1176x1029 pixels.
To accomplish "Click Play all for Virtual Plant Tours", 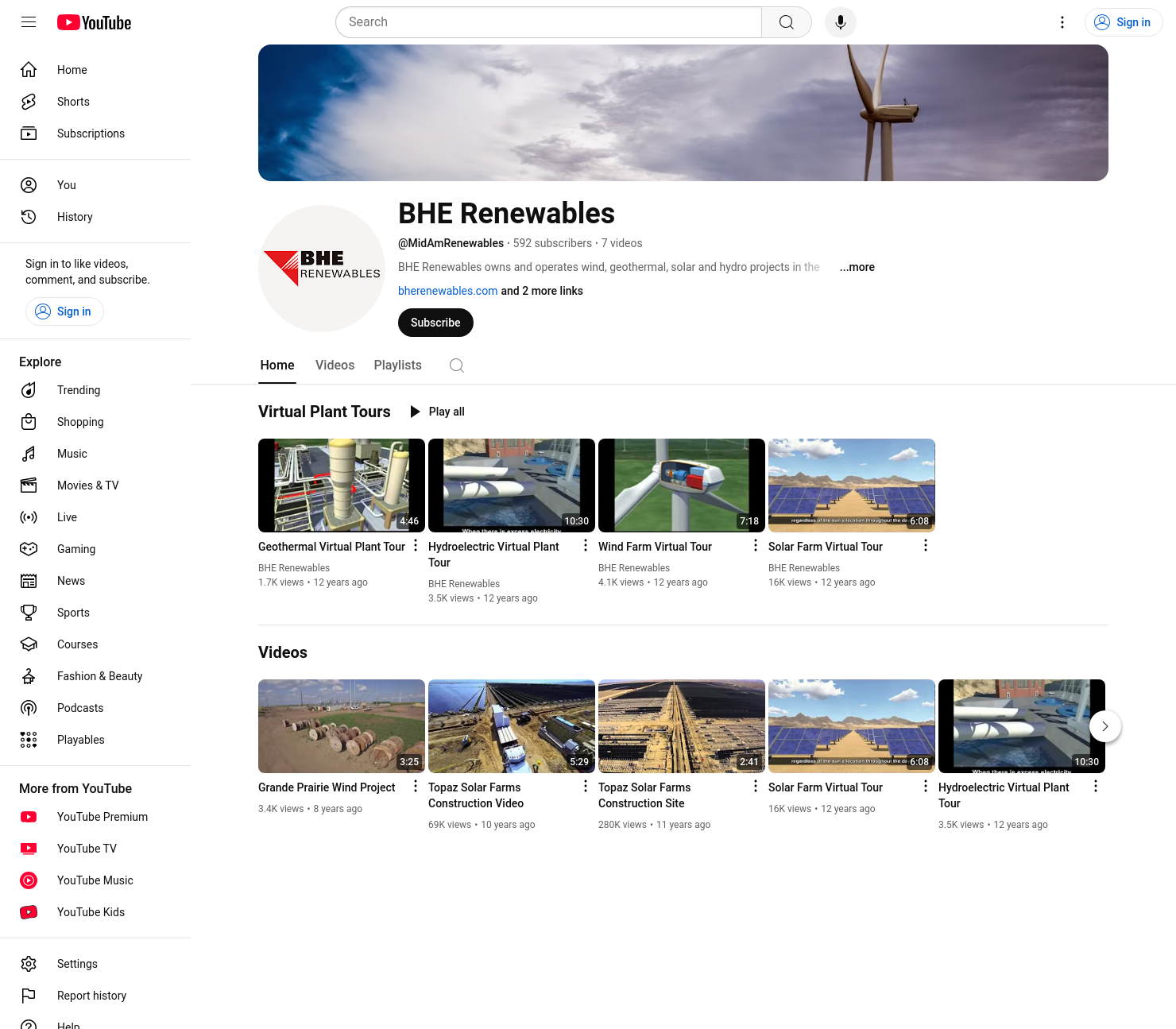I will pos(437,412).
